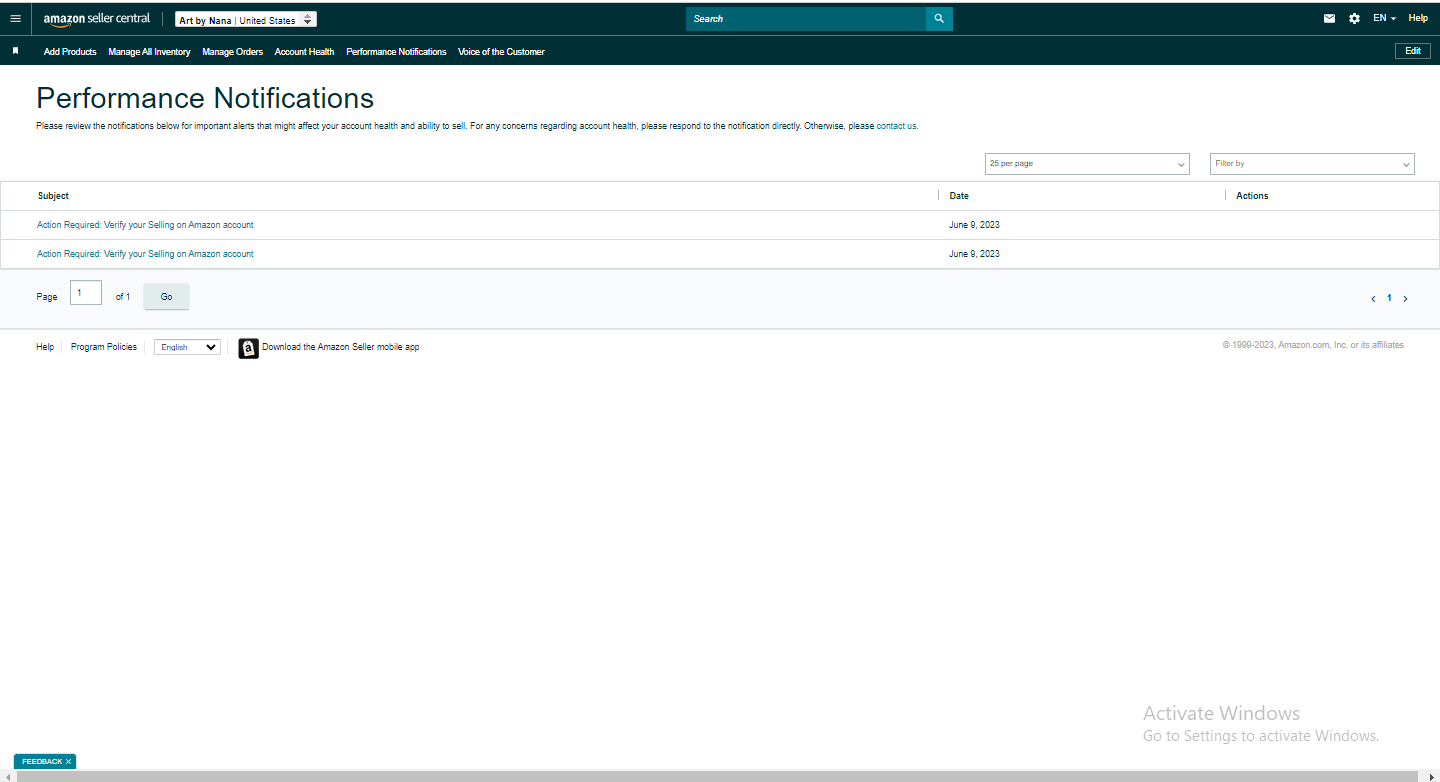Click the Edit button in navigation bar
Image resolution: width=1440 pixels, height=782 pixels.
[x=1413, y=51]
